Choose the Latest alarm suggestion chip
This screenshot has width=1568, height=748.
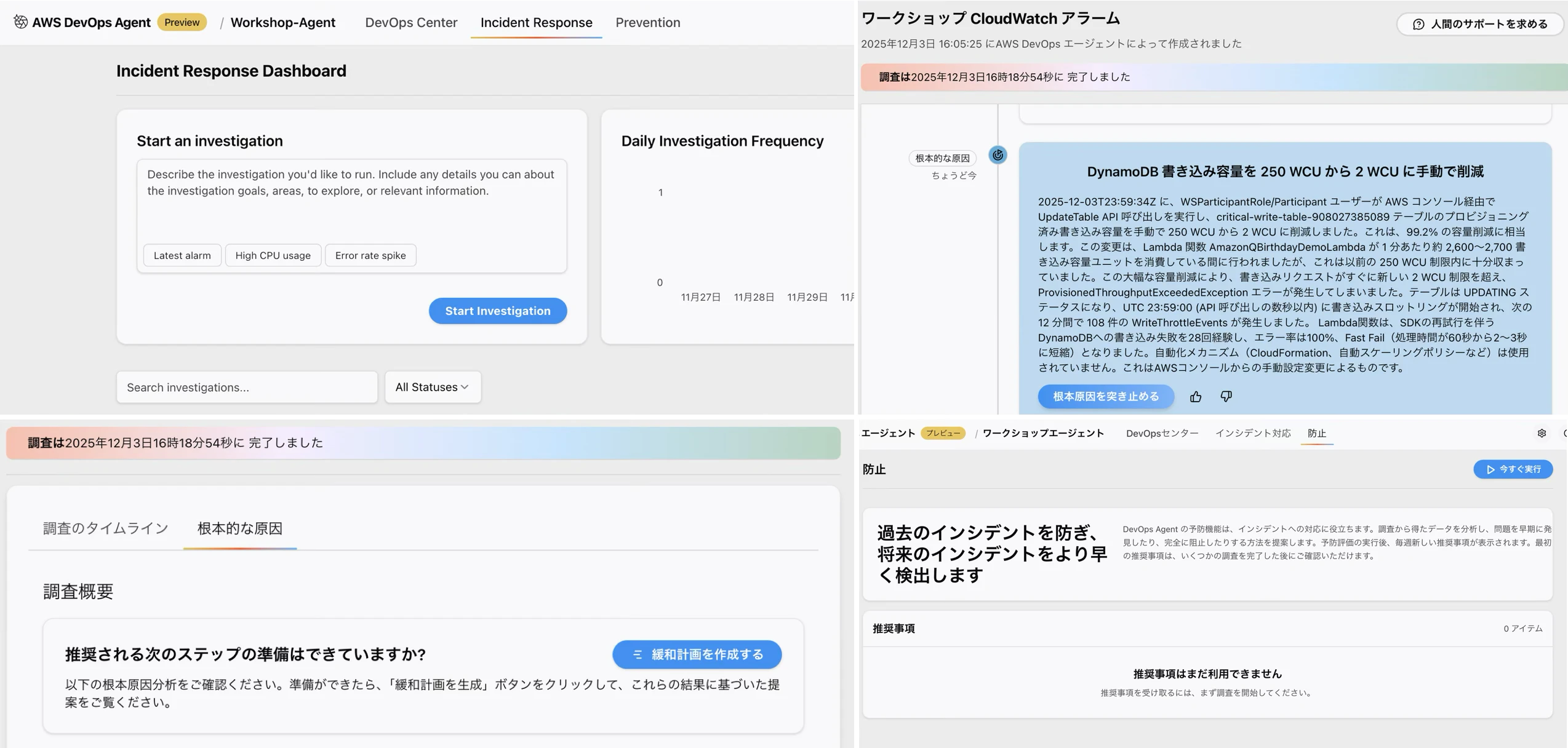tap(182, 255)
